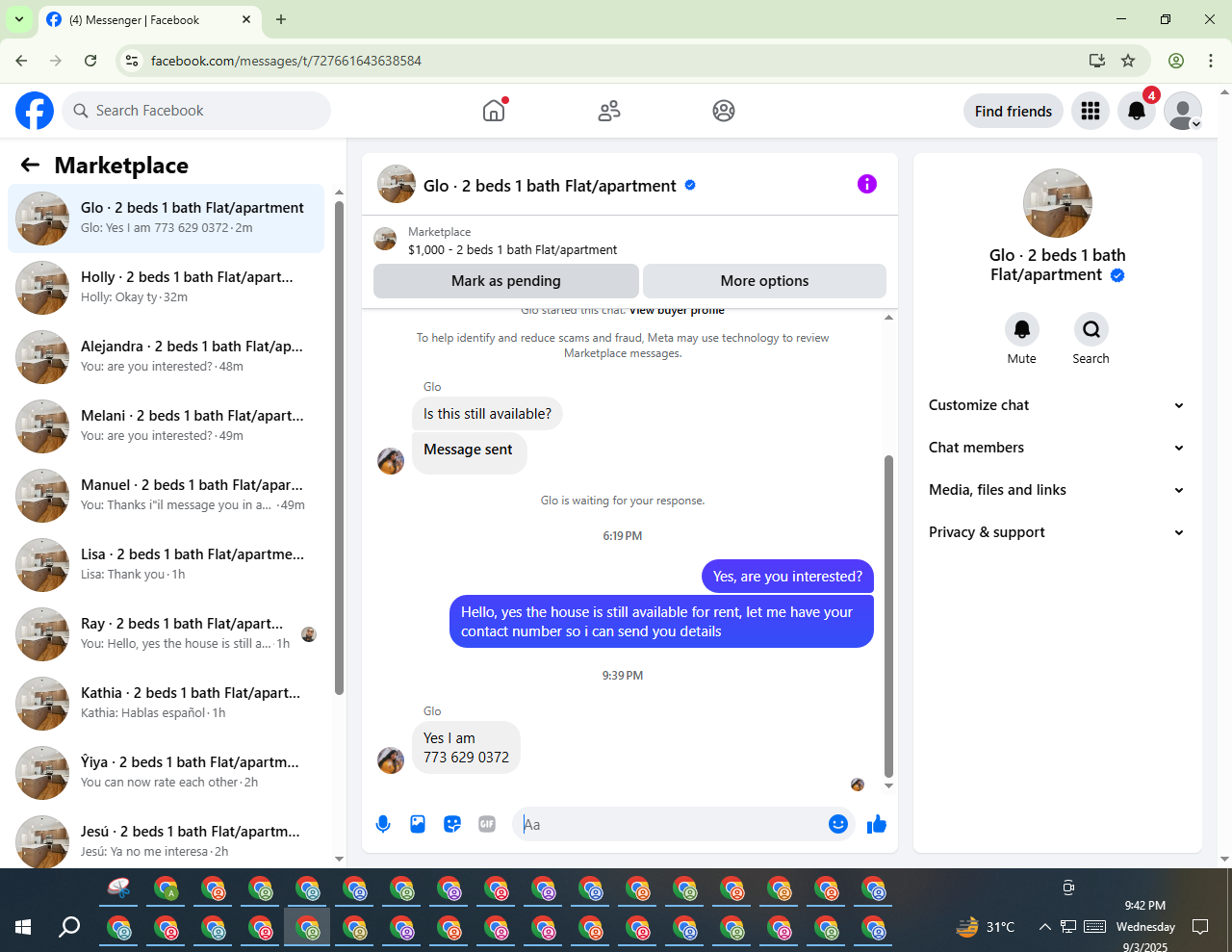Screen dimensions: 1232x952
Task: Open a new Chrome tab
Action: (281, 19)
